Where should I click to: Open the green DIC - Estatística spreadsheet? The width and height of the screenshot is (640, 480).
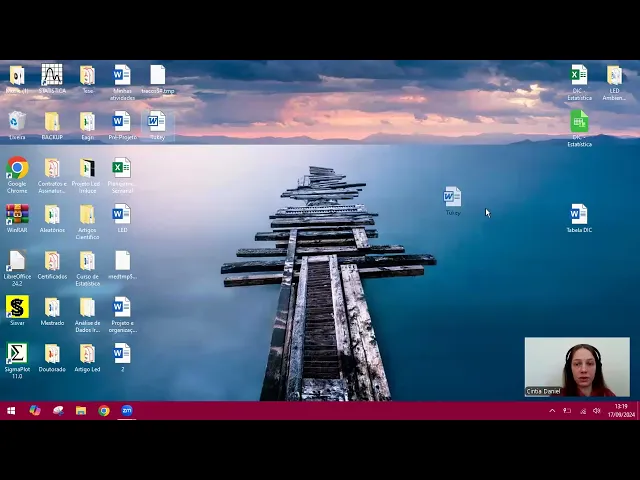coord(579,129)
